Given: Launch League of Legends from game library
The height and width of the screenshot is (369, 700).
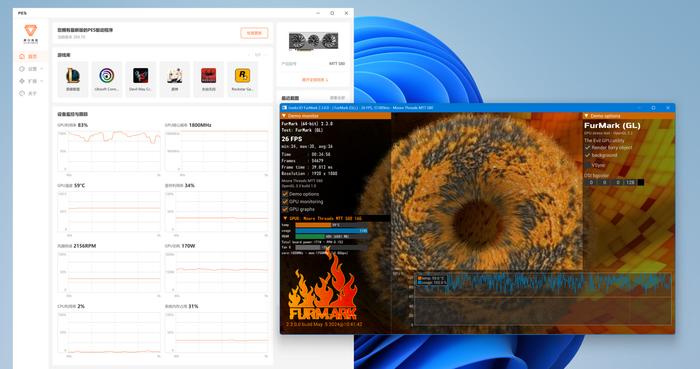Looking at the screenshot, I should pos(73,79).
